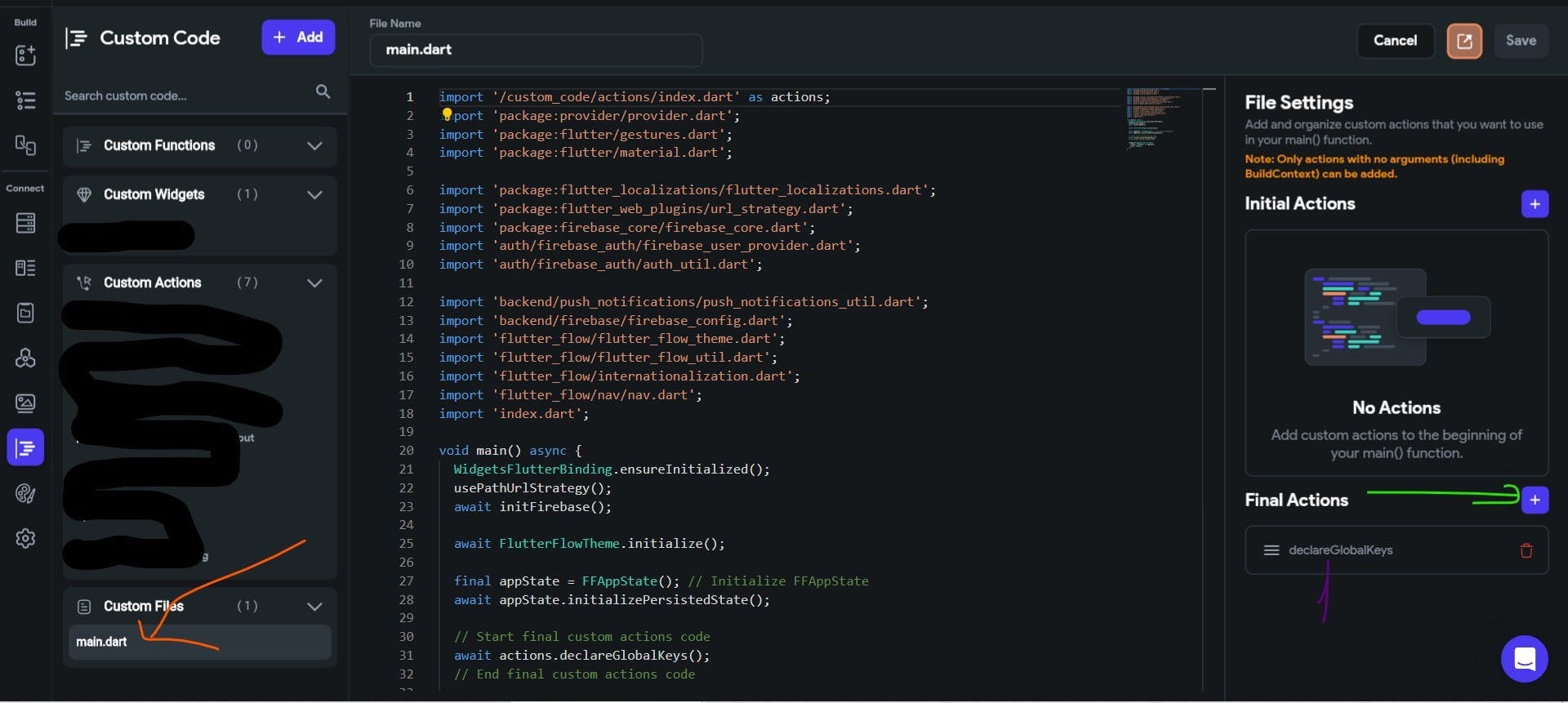Select the Custom Code icon in sidebar
The image size is (1568, 703).
(x=25, y=447)
